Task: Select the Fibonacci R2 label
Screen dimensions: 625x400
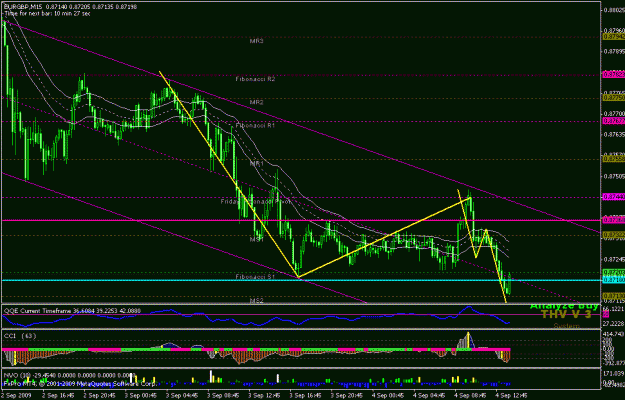Action: click(x=255, y=79)
